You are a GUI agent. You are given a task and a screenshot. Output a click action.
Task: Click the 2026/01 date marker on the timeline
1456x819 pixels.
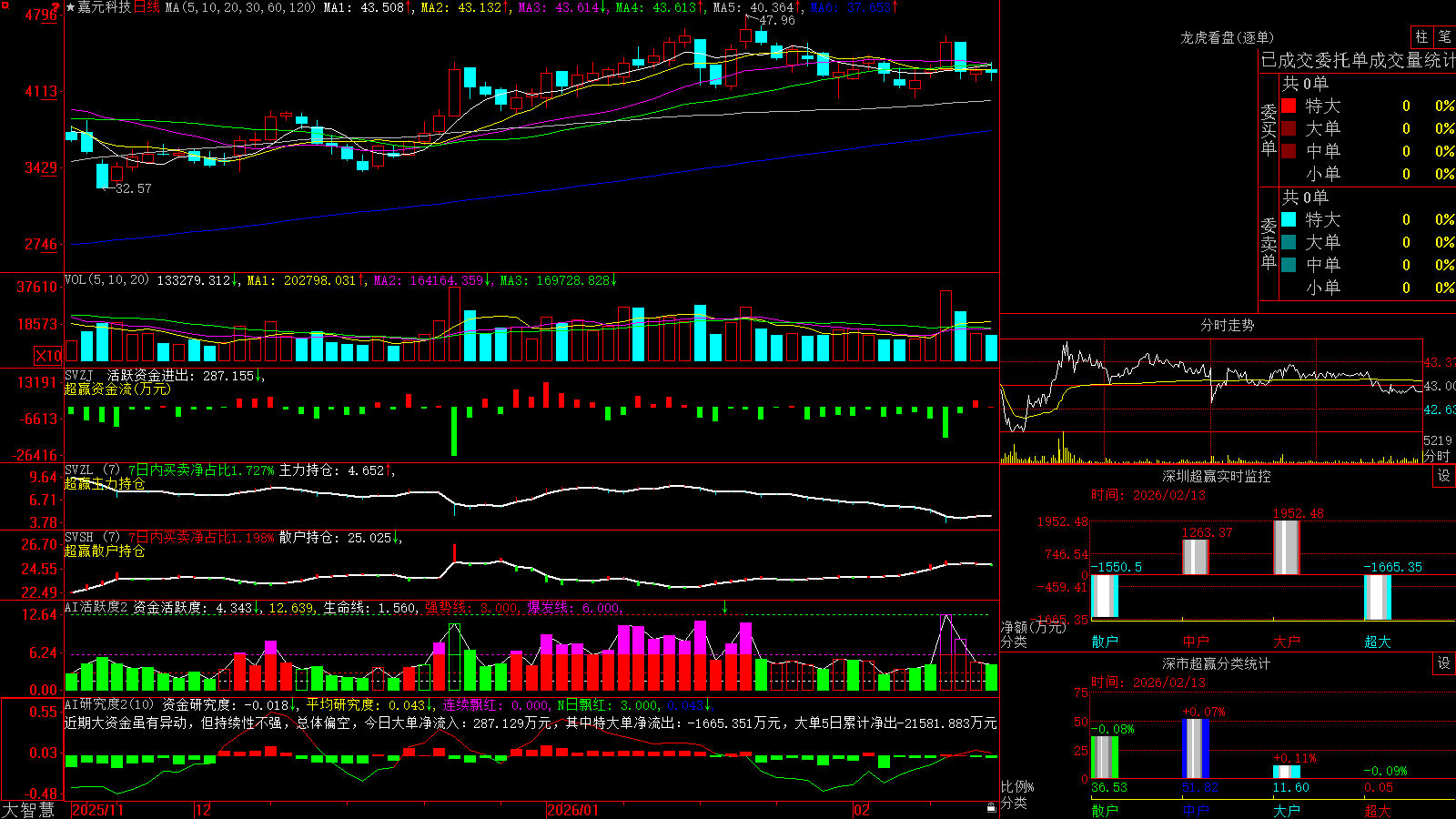pos(572,810)
